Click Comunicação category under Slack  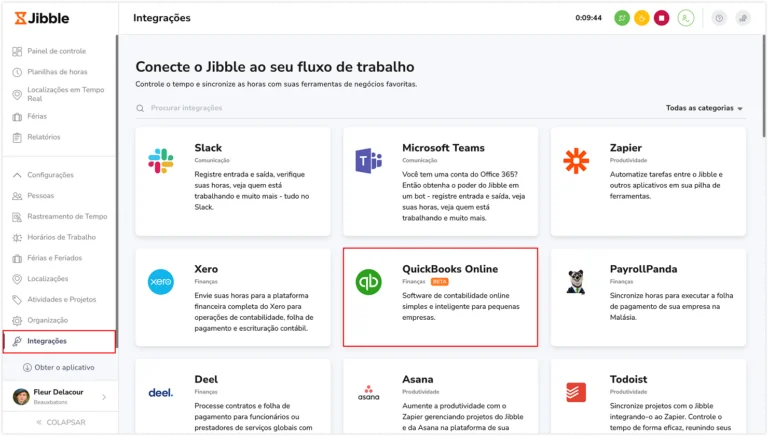click(212, 160)
